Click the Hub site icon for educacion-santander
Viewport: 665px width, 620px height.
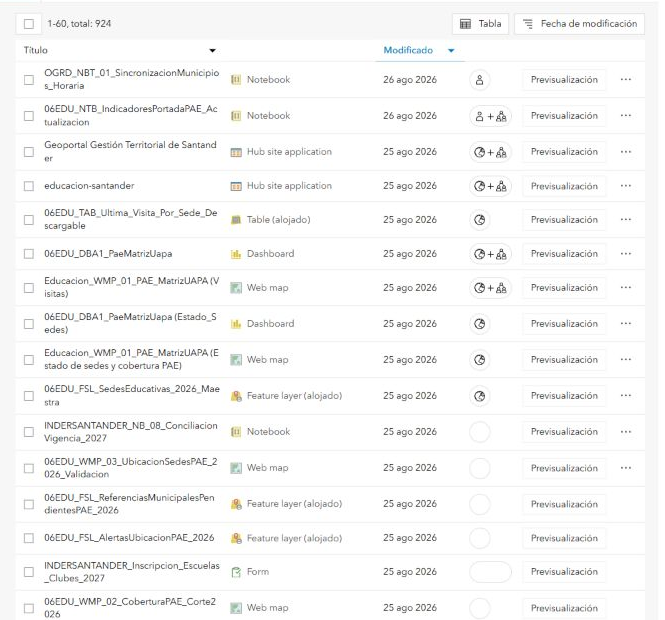coord(236,186)
